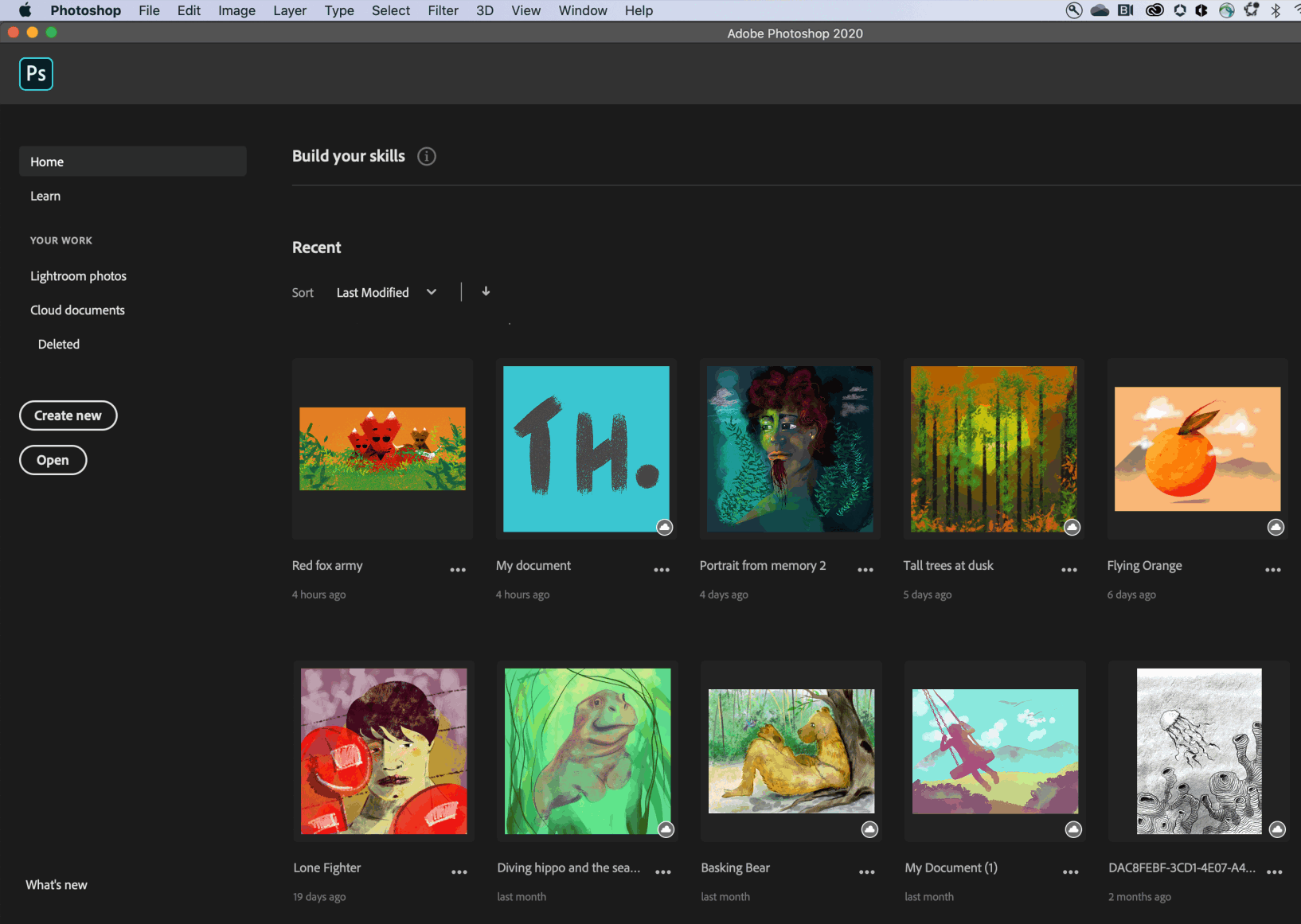
Task: Click cloud badge on My document thumbnail
Action: click(x=665, y=527)
